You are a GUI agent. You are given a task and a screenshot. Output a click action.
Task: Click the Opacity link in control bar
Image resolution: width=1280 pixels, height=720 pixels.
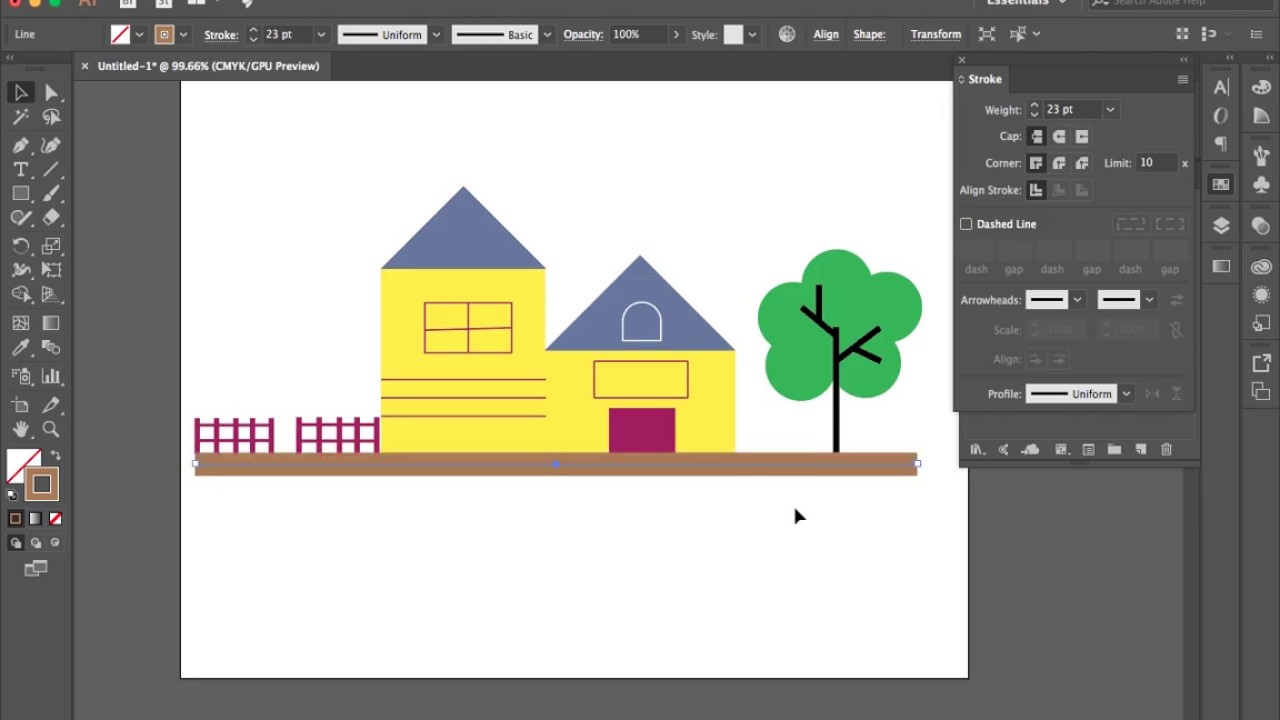tap(583, 34)
